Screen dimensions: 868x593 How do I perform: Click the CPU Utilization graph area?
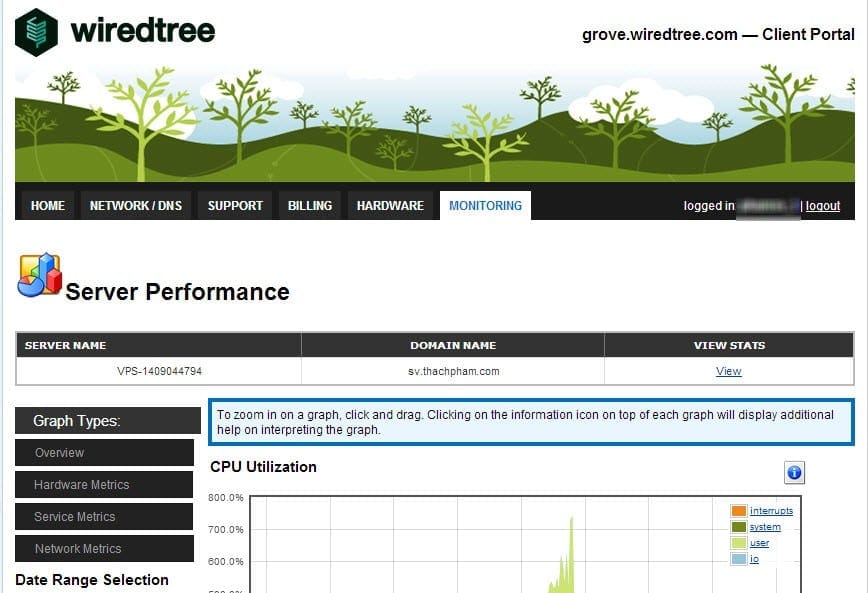(525, 544)
